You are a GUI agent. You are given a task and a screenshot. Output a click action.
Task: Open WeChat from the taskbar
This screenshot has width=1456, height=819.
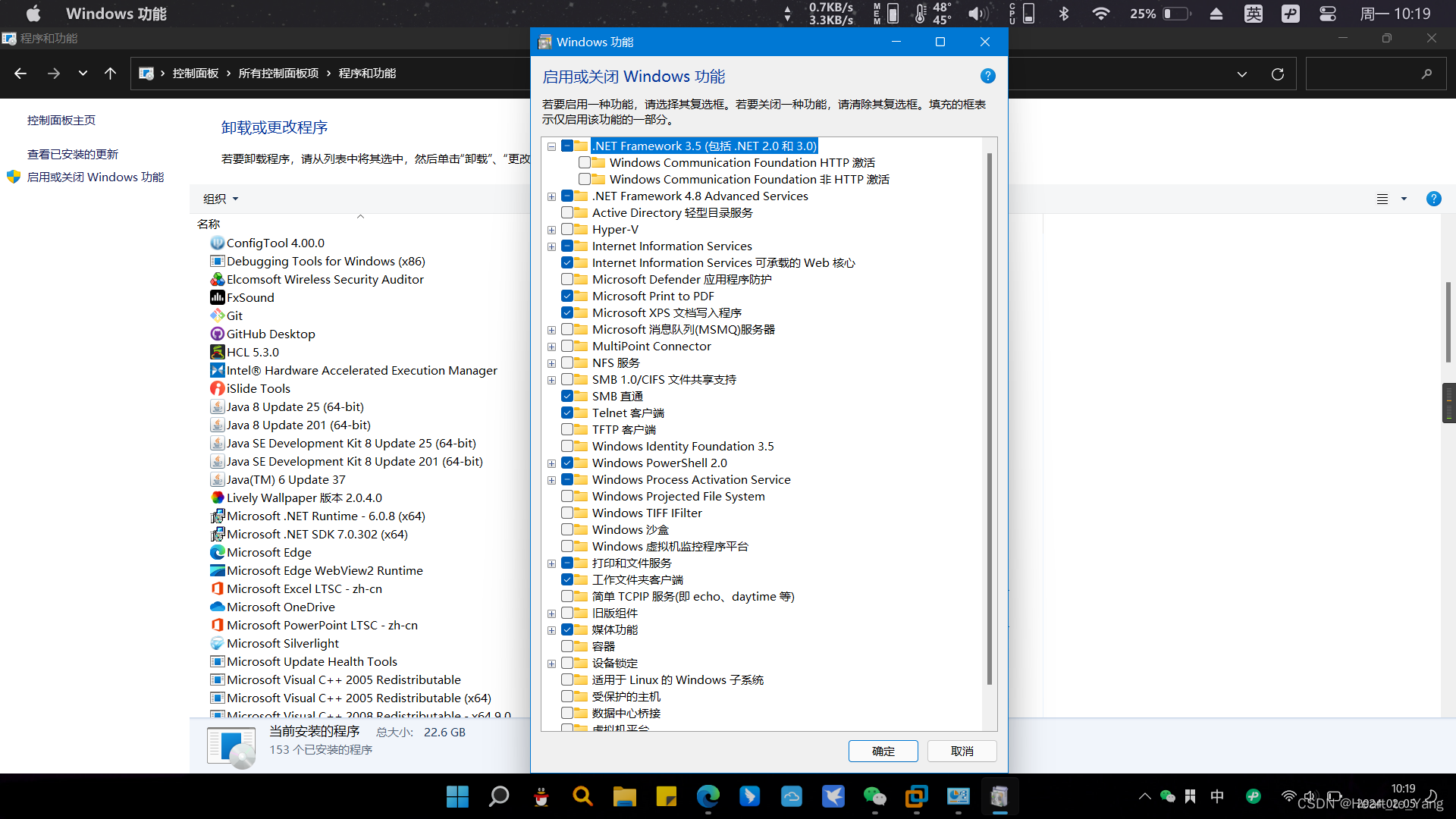point(874,796)
